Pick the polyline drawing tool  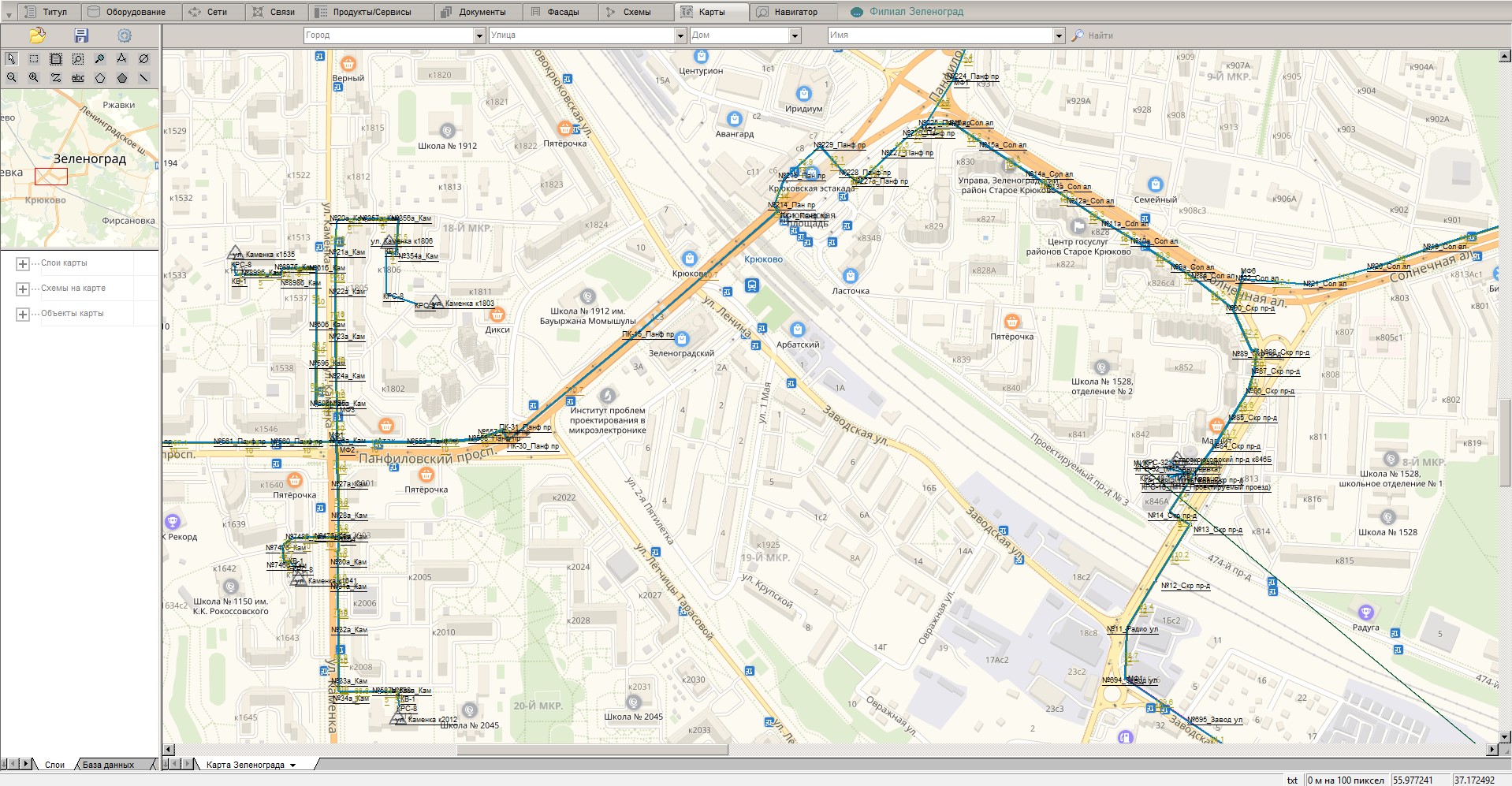pos(55,78)
